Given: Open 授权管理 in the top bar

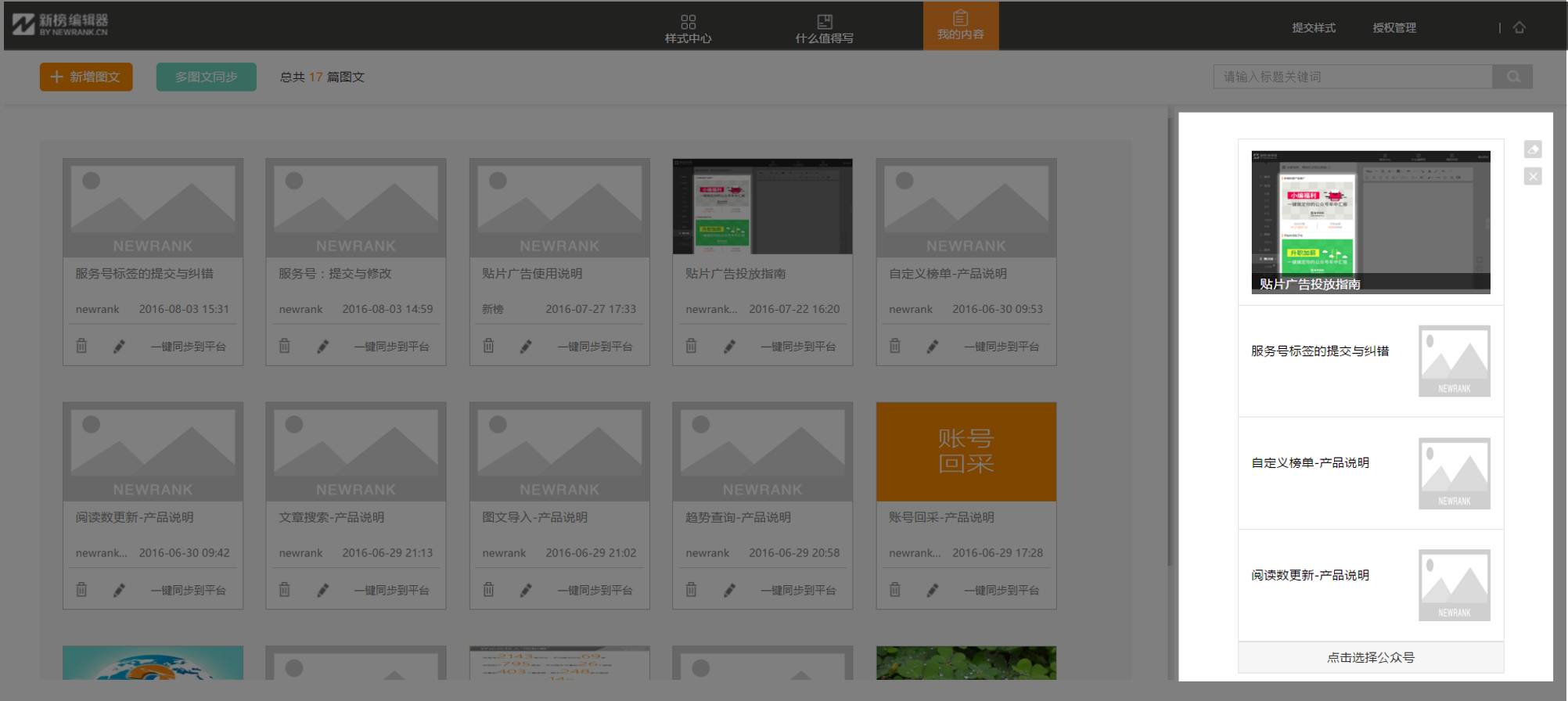Looking at the screenshot, I should (1394, 27).
